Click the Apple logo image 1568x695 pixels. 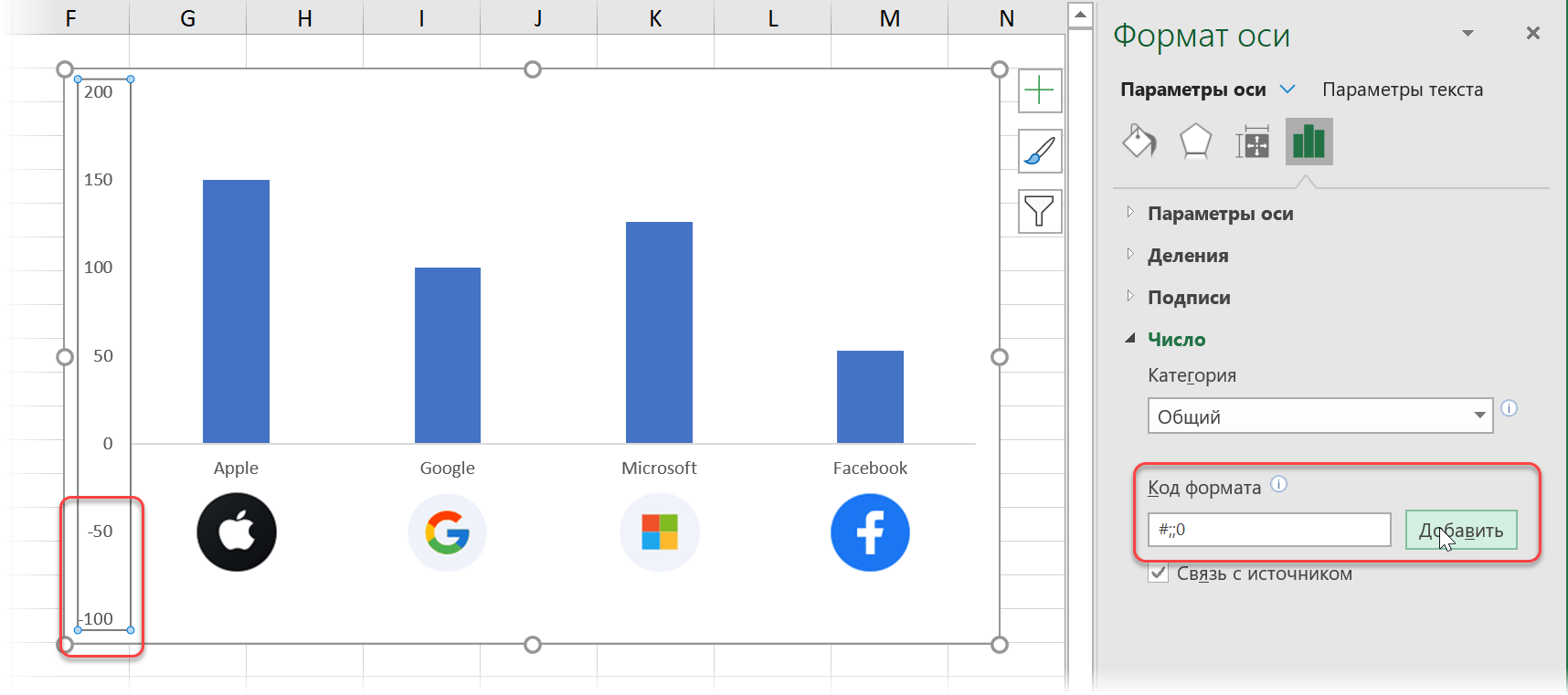click(x=237, y=532)
